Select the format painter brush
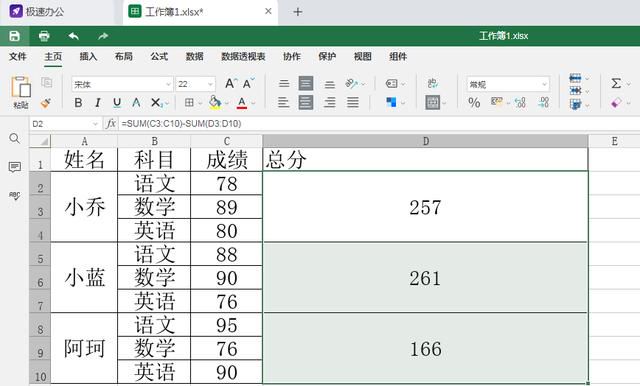The width and height of the screenshot is (640, 386). pos(46,102)
